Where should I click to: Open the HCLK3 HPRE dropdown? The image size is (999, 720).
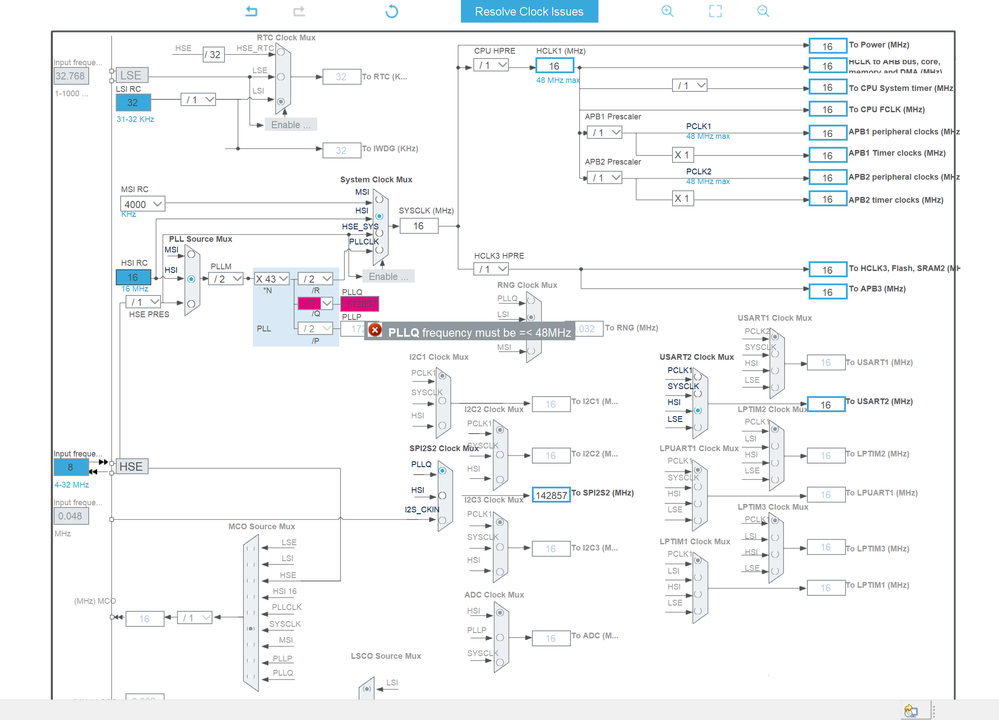click(x=491, y=270)
